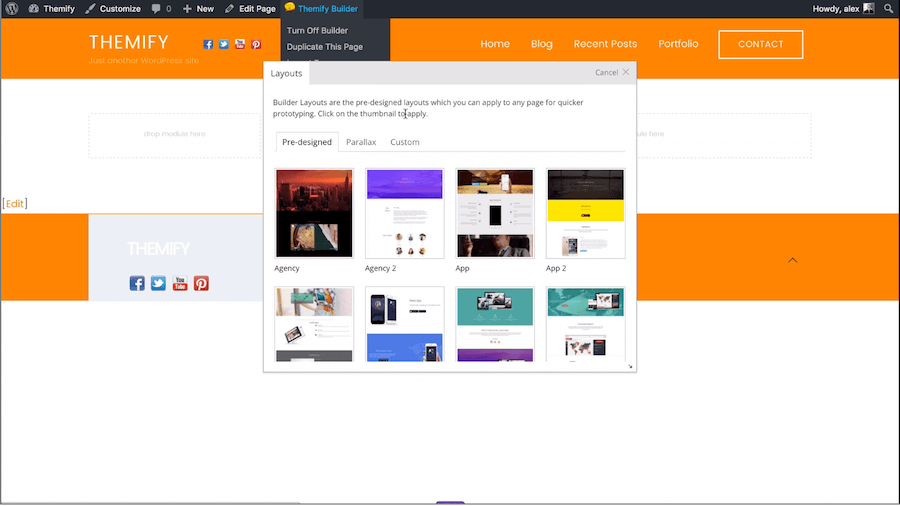Viewport: 900px width, 506px height.
Task: Open the Themify site menu in the admin bar
Action: pos(52,9)
